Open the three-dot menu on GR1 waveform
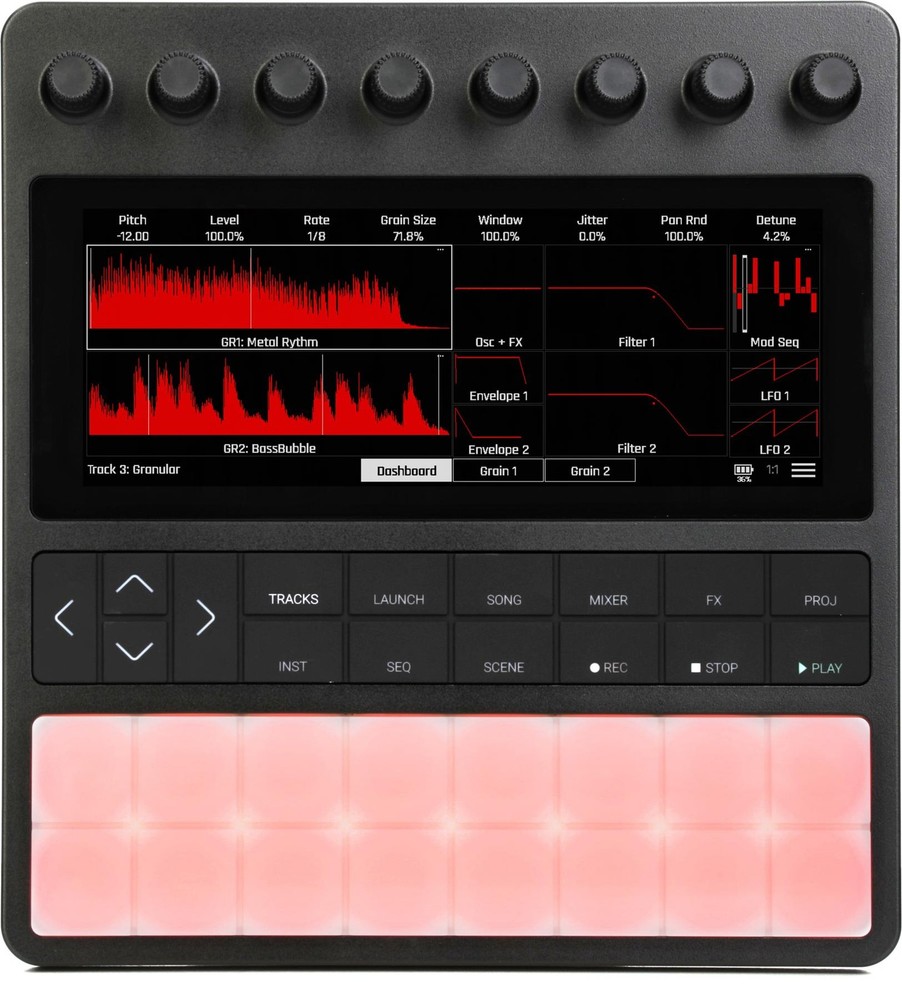Viewport: 902px width, 1000px height. pos(441,250)
